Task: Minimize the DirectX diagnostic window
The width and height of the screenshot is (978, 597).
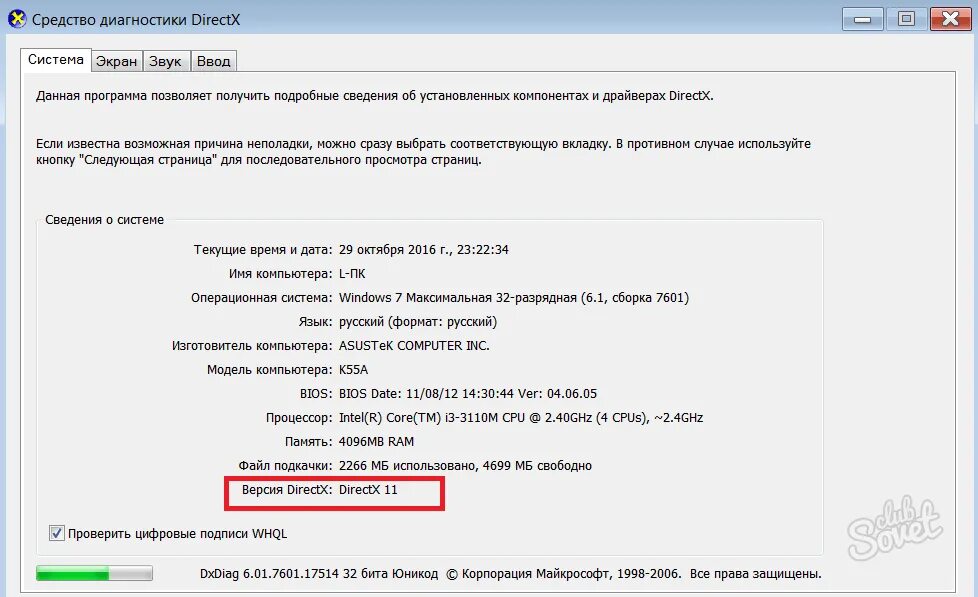Action: pos(862,19)
